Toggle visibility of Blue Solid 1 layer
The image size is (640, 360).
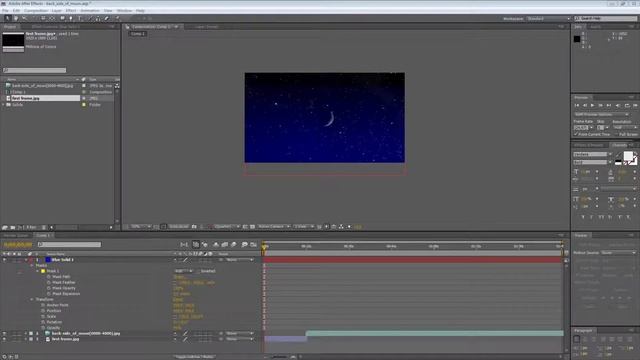(x=4, y=260)
